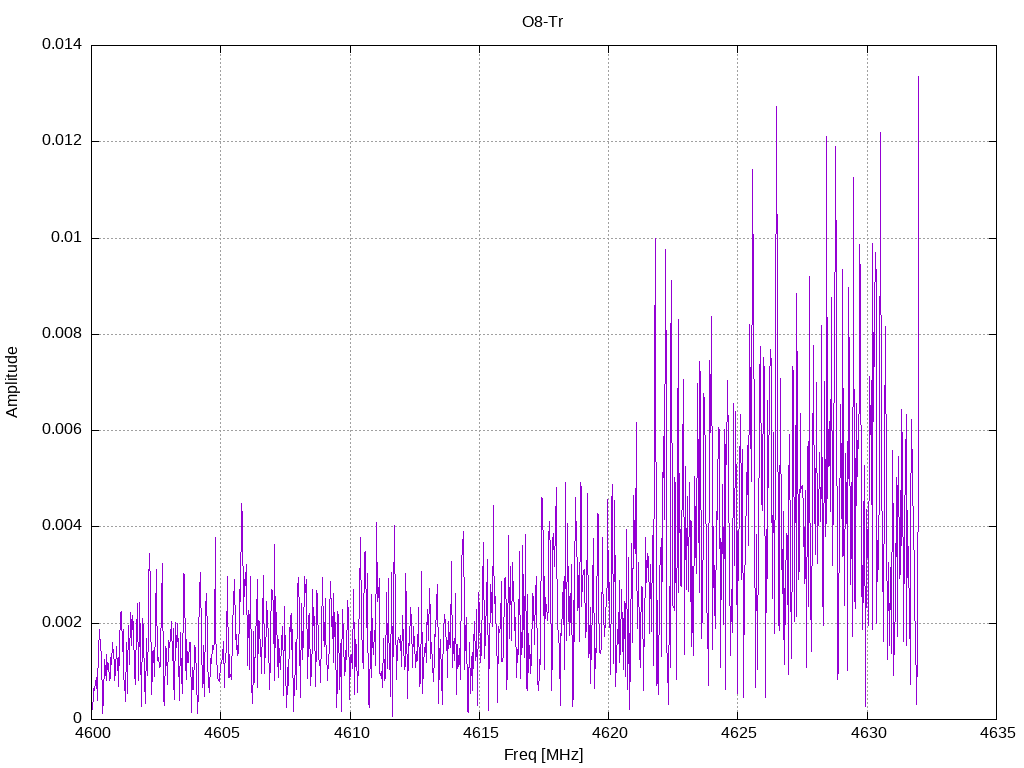Click the 4620 x-axis tick label
The width and height of the screenshot is (1024, 768).
tap(610, 733)
